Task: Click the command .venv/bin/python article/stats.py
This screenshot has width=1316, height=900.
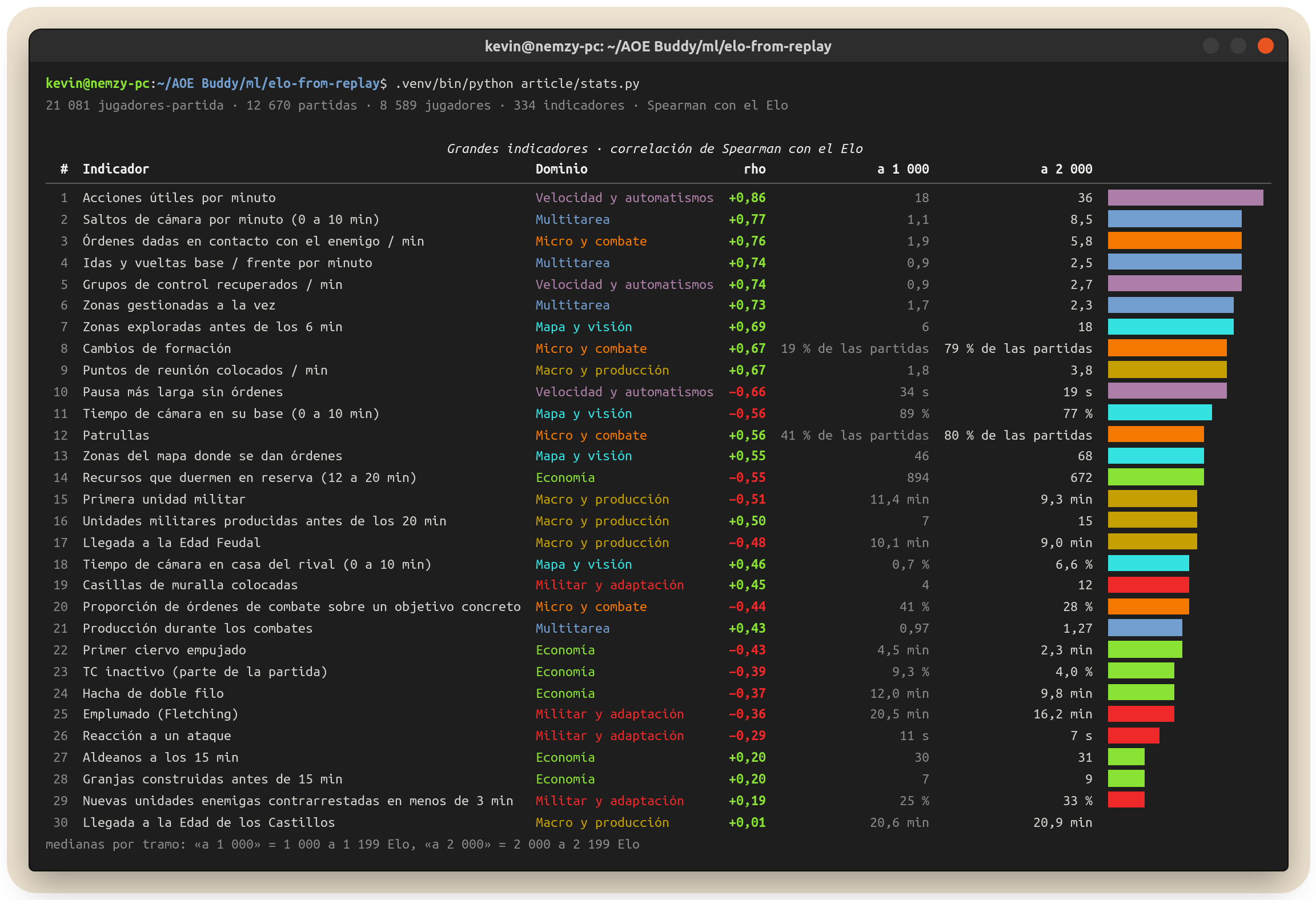Action: click(517, 83)
